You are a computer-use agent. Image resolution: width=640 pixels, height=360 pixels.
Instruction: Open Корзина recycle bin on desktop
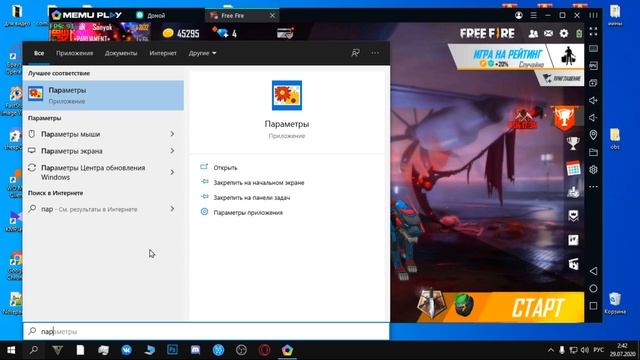click(x=615, y=303)
